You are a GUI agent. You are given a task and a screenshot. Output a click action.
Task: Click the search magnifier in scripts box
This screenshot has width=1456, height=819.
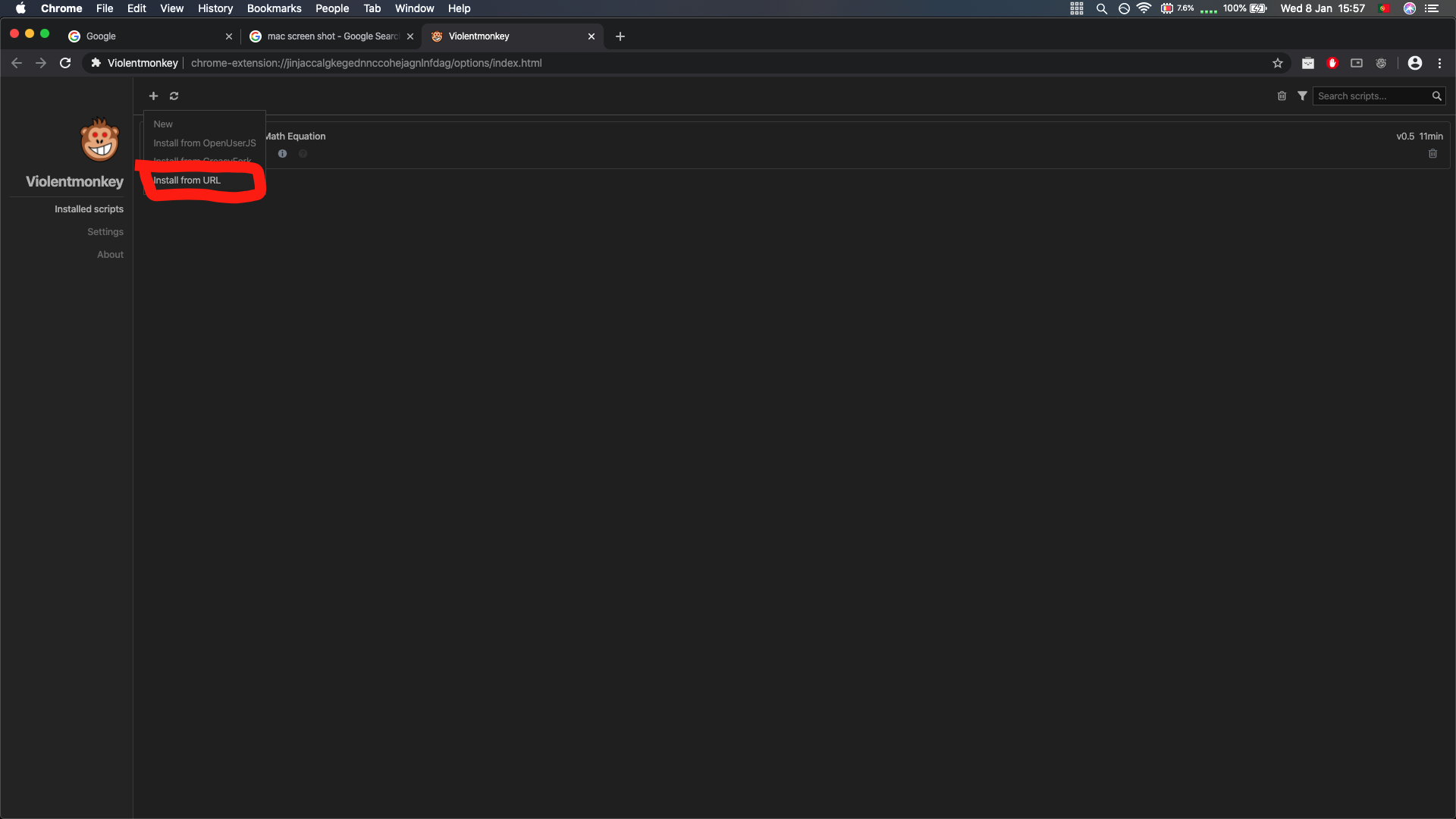point(1436,96)
